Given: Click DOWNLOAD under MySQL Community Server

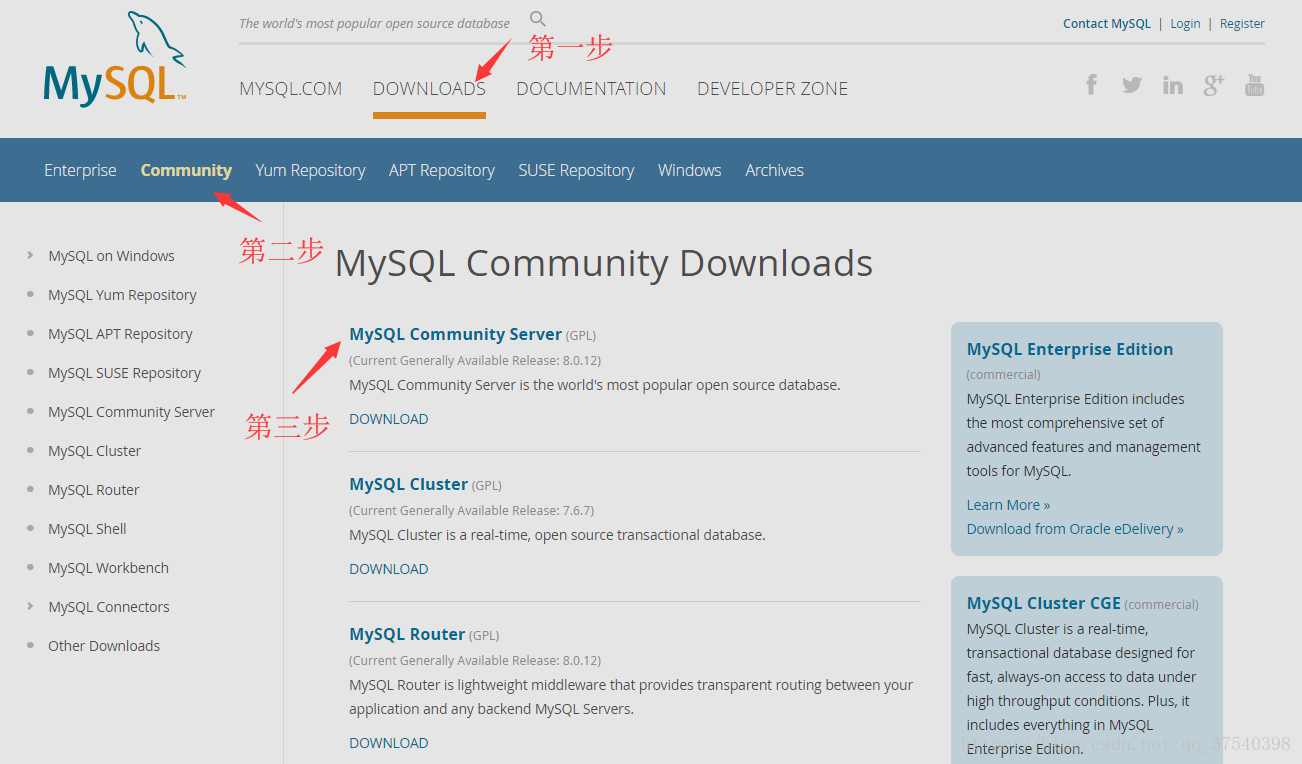Looking at the screenshot, I should pos(388,419).
